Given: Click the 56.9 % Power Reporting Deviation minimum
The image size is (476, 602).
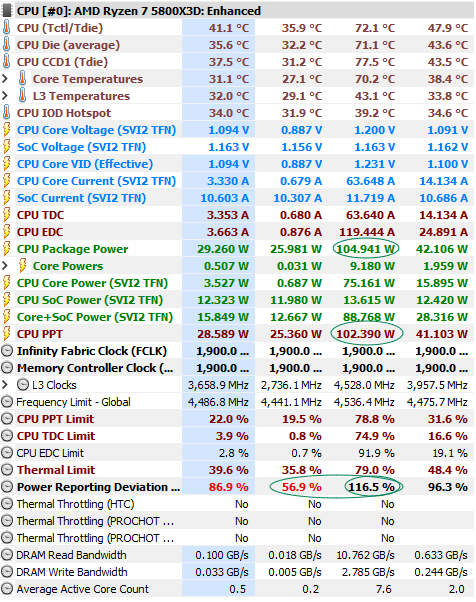Looking at the screenshot, I should point(302,487).
